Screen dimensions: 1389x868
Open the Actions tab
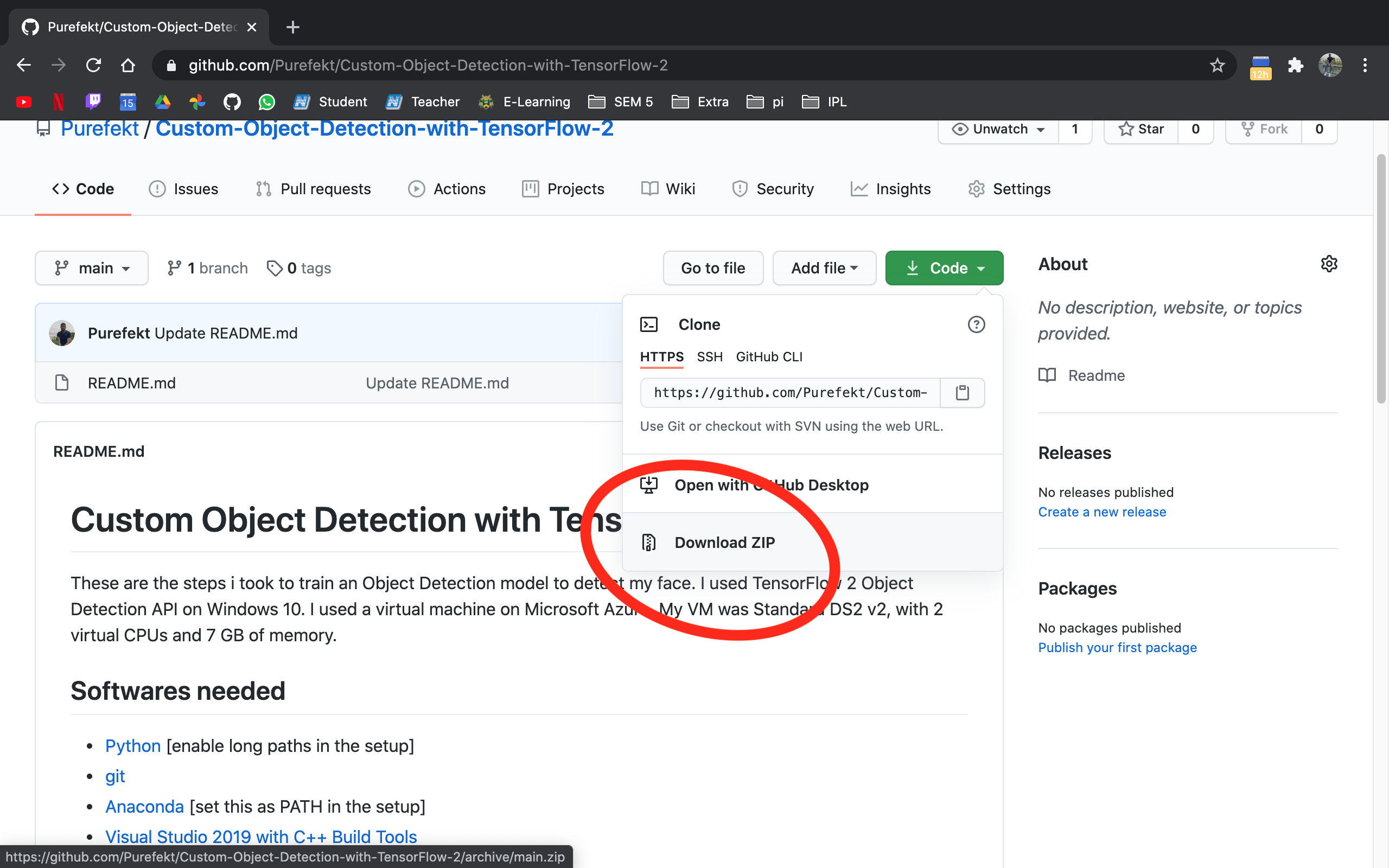pos(447,189)
